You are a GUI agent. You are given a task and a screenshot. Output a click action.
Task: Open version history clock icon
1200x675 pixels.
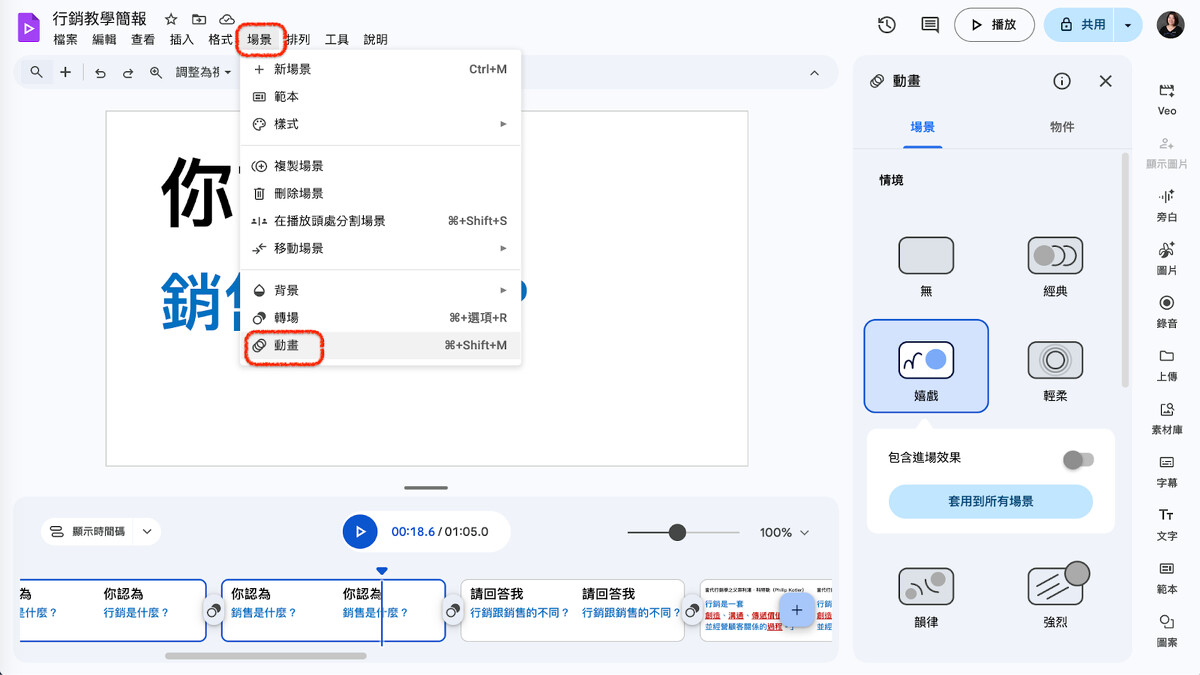[886, 25]
